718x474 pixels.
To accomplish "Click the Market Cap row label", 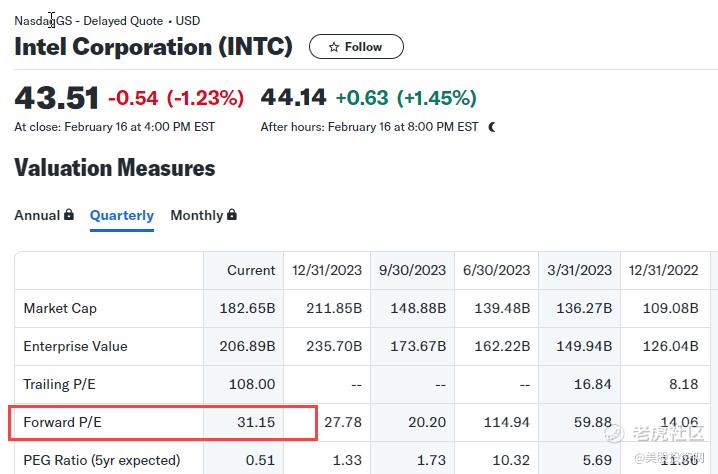I will click(60, 308).
